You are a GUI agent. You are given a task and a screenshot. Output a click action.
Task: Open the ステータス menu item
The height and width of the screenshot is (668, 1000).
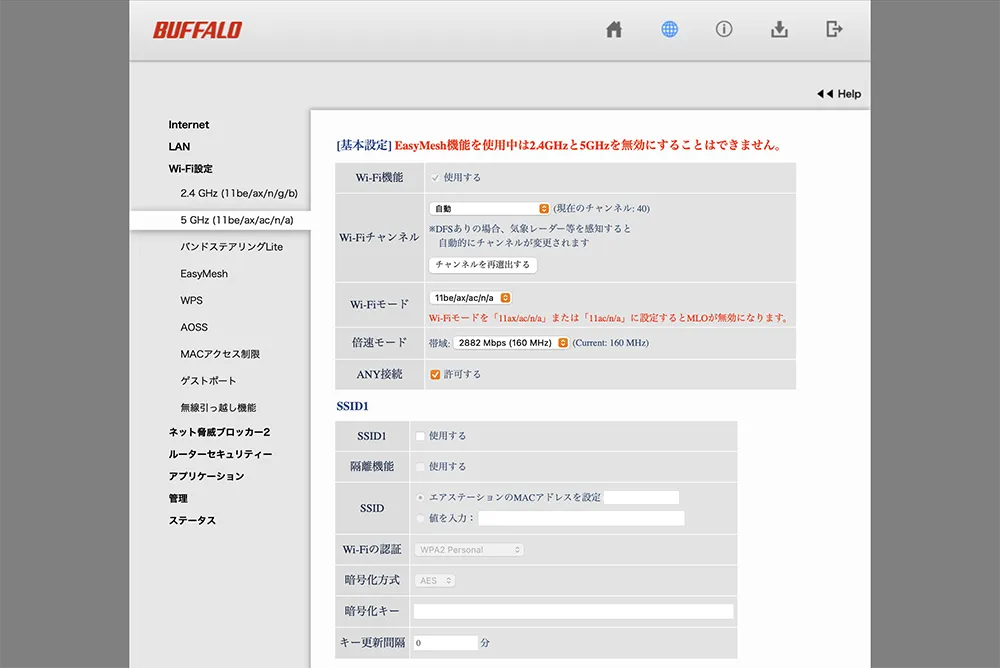coord(192,521)
